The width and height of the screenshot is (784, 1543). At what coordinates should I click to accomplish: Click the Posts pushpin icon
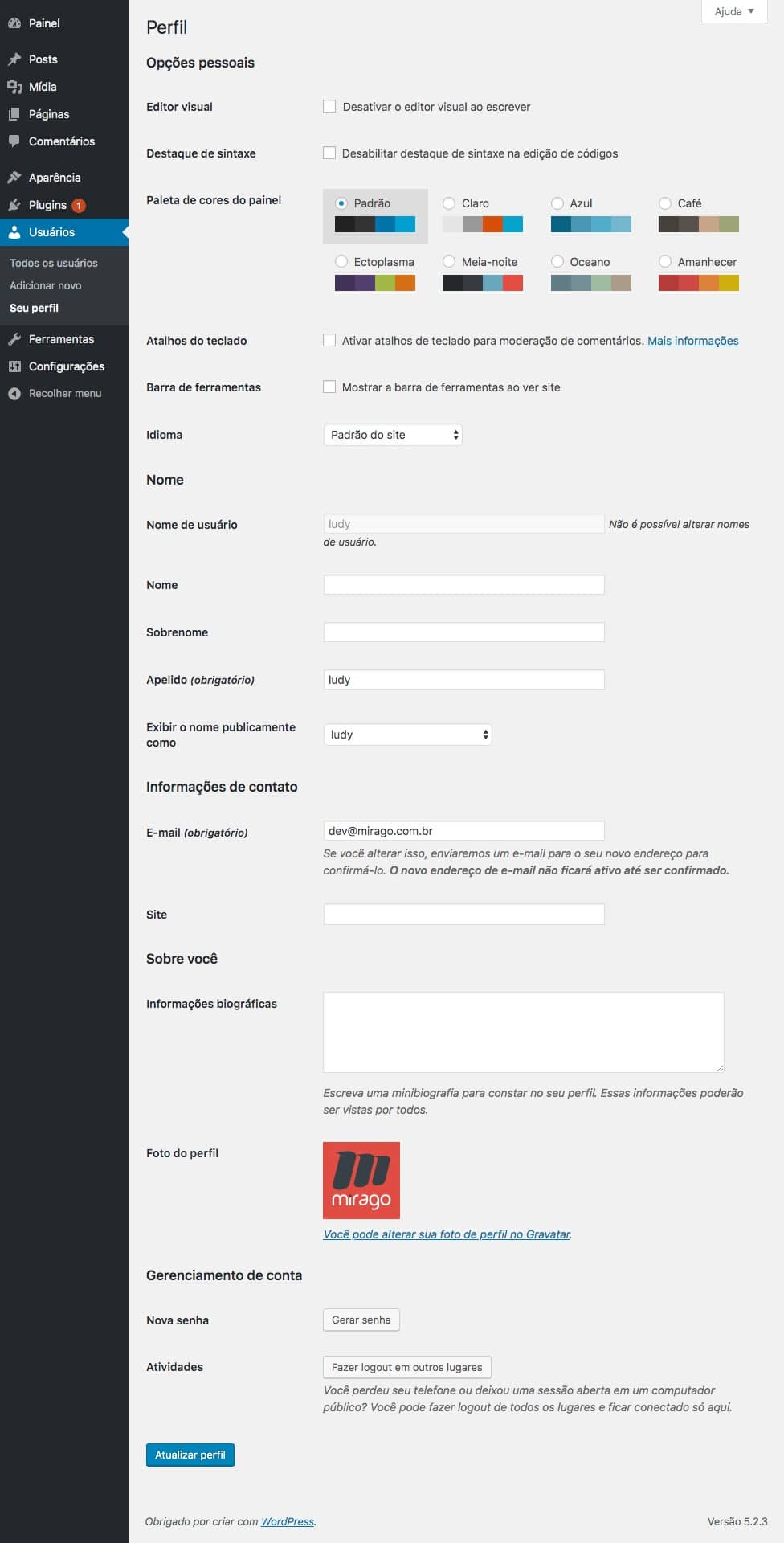[14, 59]
